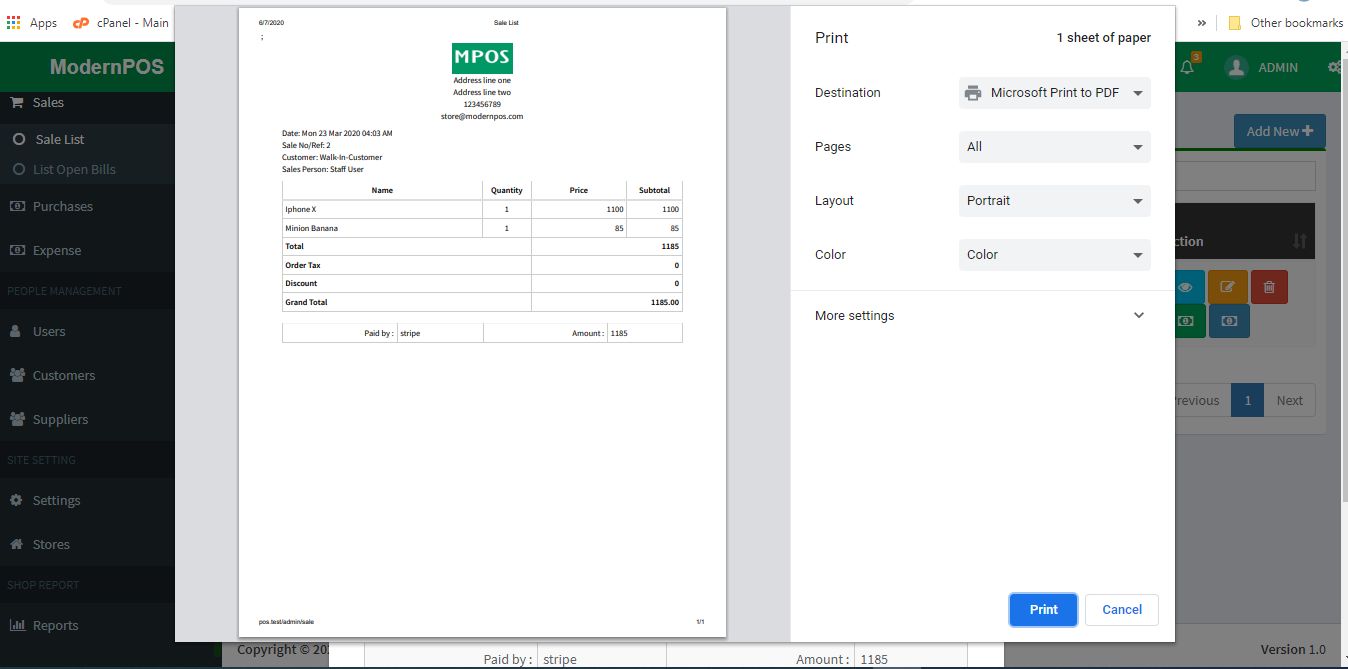Image resolution: width=1348 pixels, height=669 pixels.
Task: Click the Settings gear icon in sidebar
Action: tap(16, 500)
